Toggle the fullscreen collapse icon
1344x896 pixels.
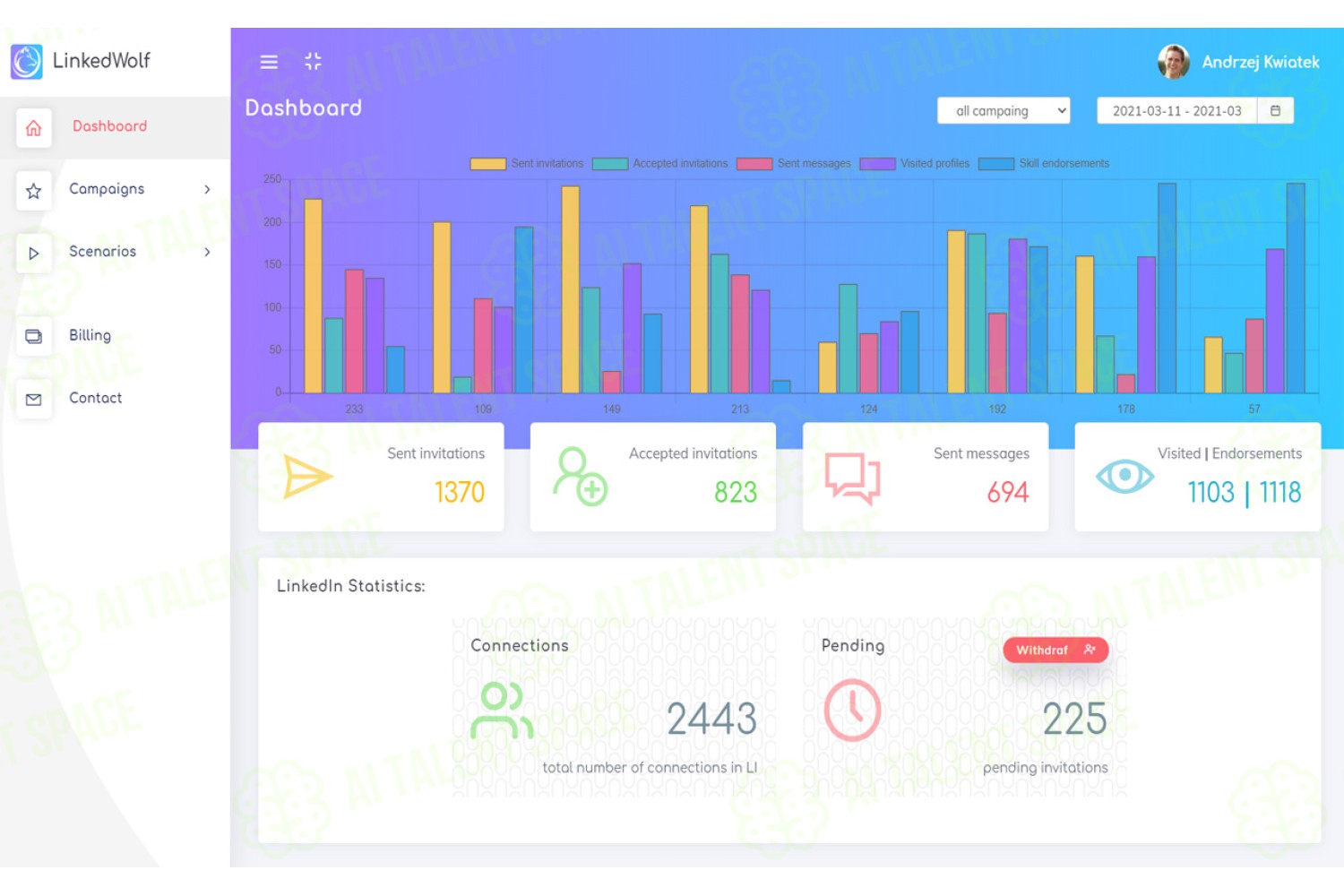click(313, 61)
